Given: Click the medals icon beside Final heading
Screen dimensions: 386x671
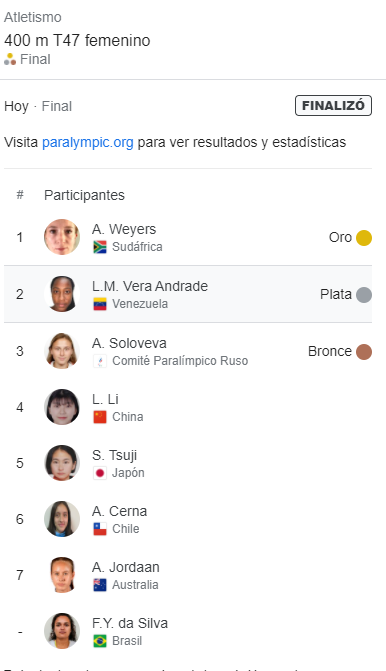Looking at the screenshot, I should [x=10, y=59].
